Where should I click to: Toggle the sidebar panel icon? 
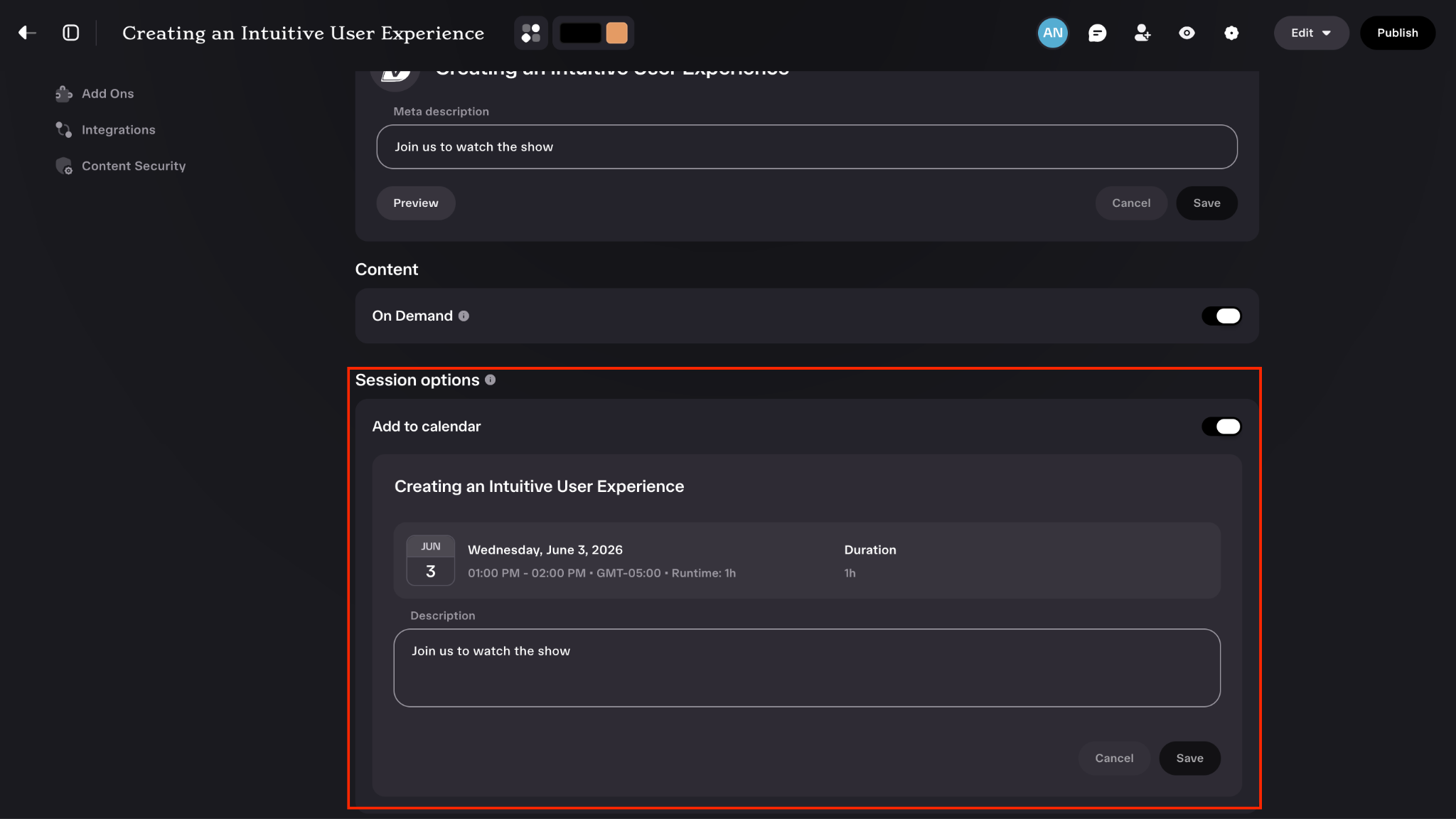(71, 33)
